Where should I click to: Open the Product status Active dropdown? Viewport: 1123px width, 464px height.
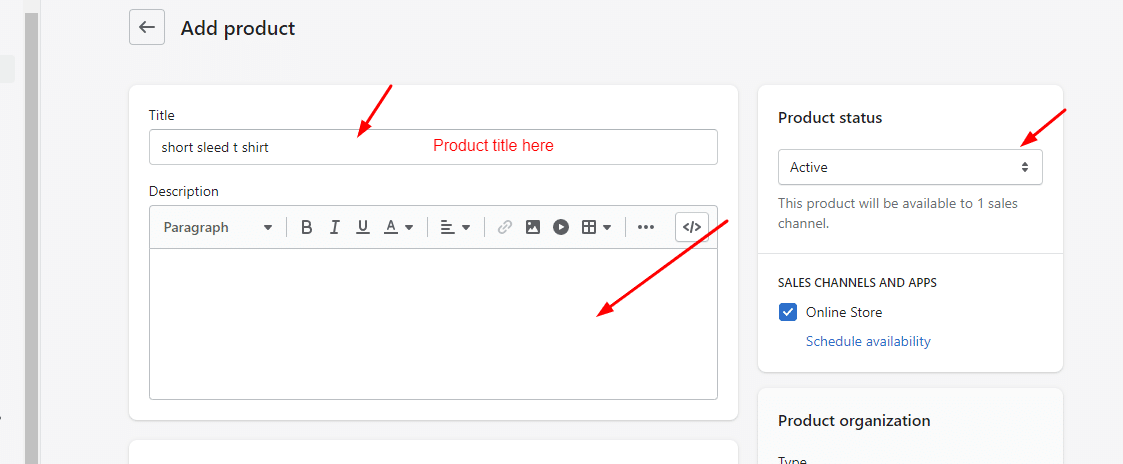coord(910,167)
